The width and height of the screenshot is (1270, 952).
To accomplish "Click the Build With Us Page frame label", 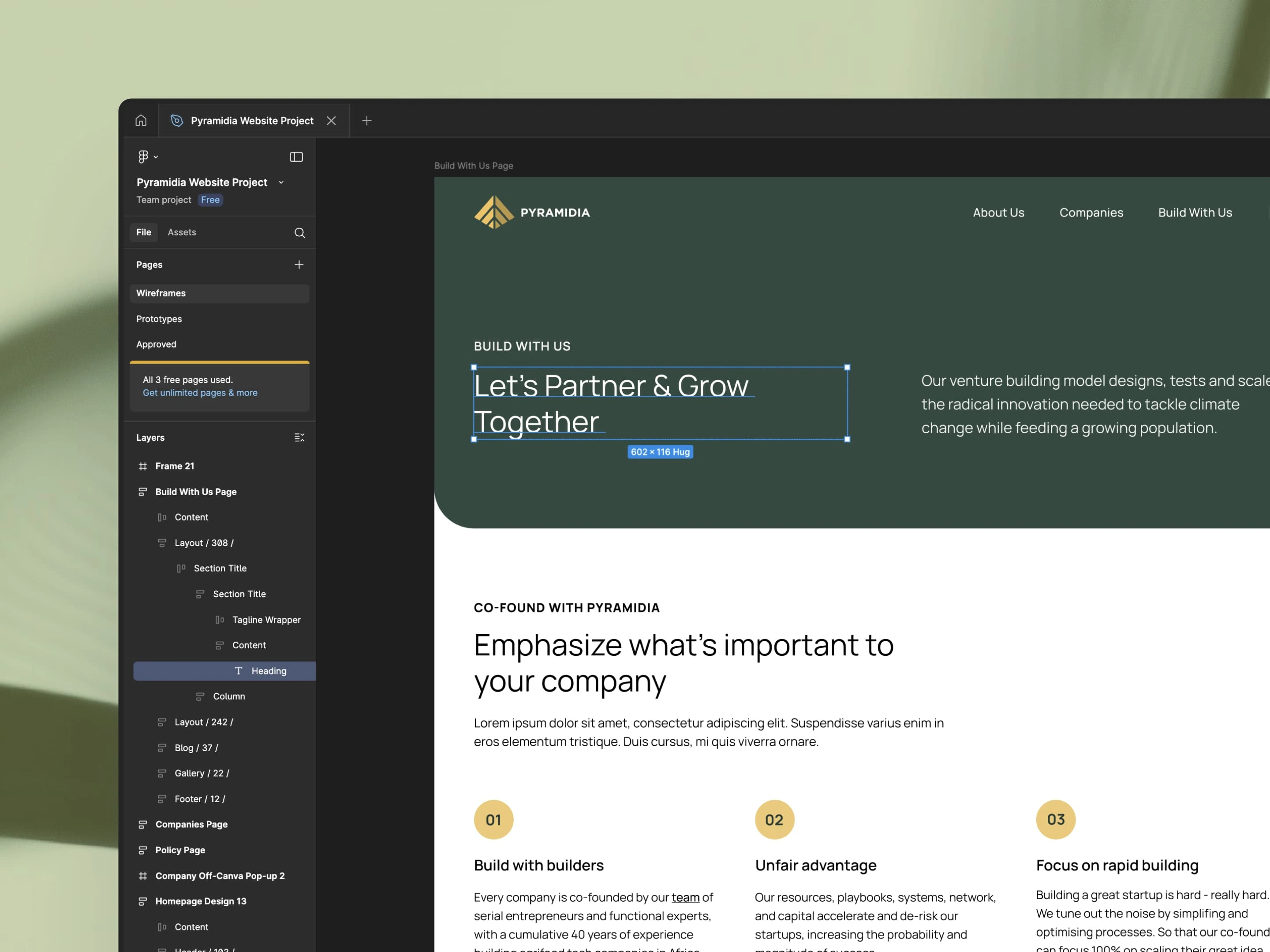I will [474, 166].
